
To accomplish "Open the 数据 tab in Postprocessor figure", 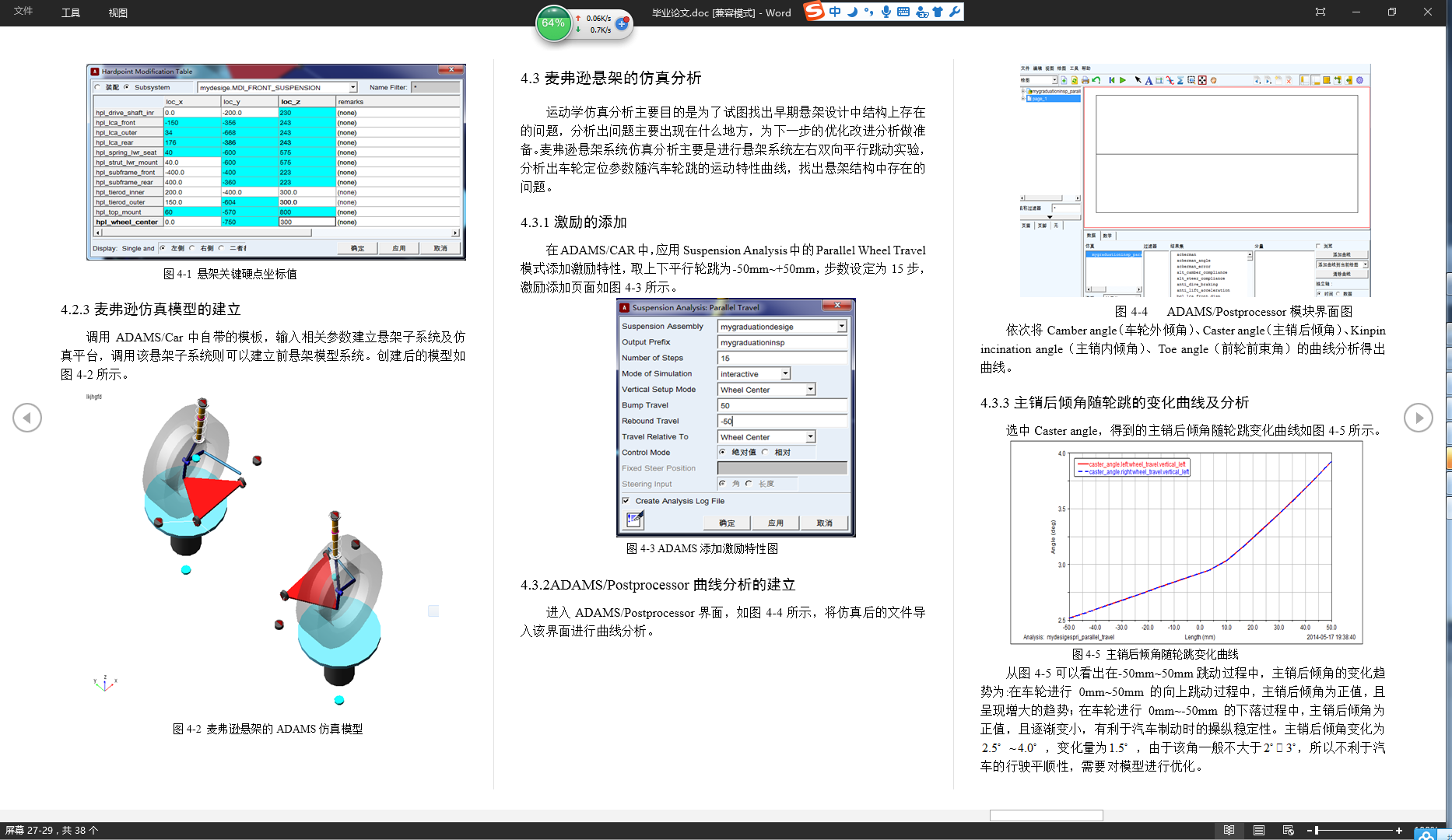I will (x=1091, y=235).
